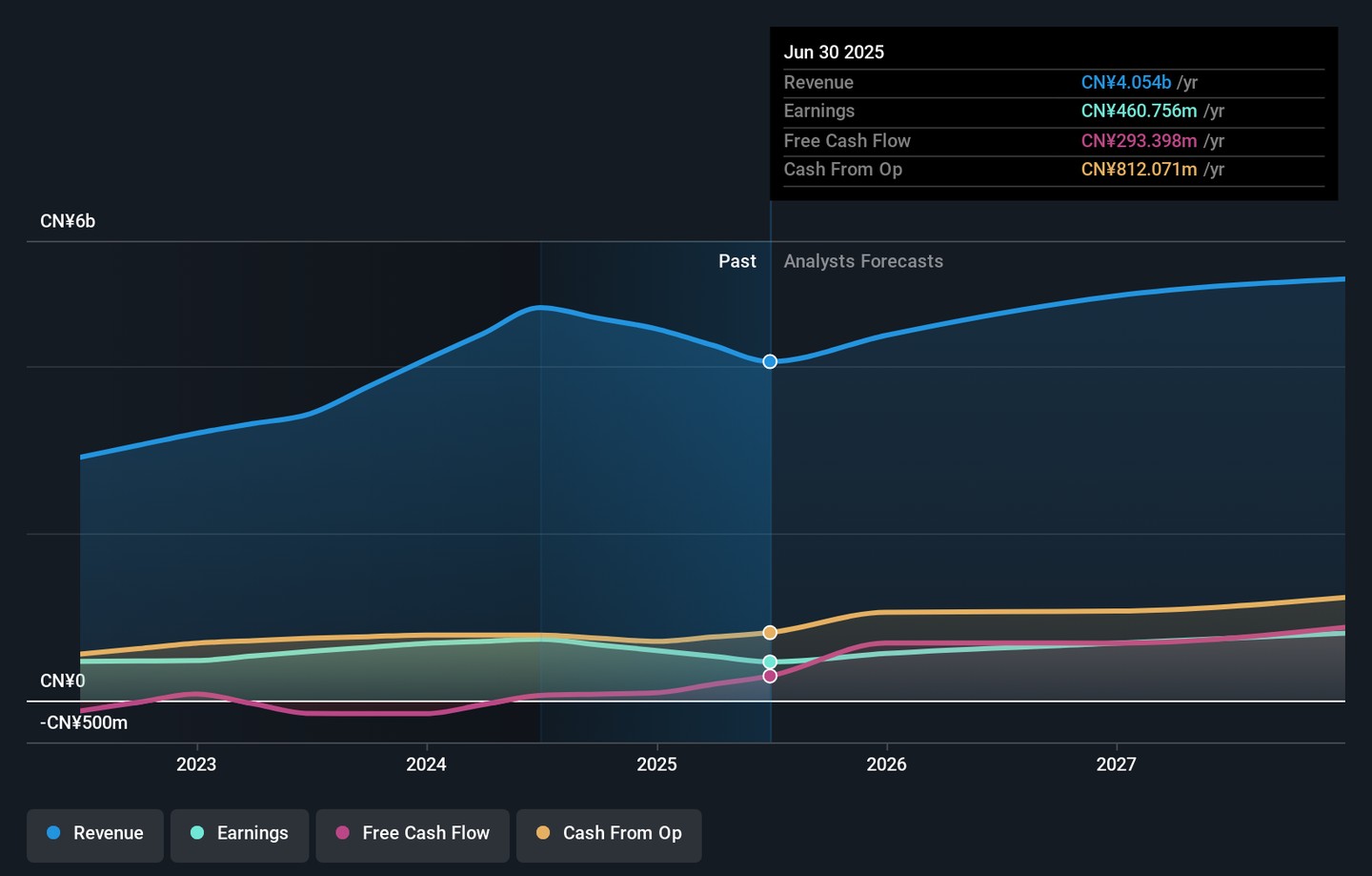Select the 2023 x-axis label

click(x=196, y=764)
